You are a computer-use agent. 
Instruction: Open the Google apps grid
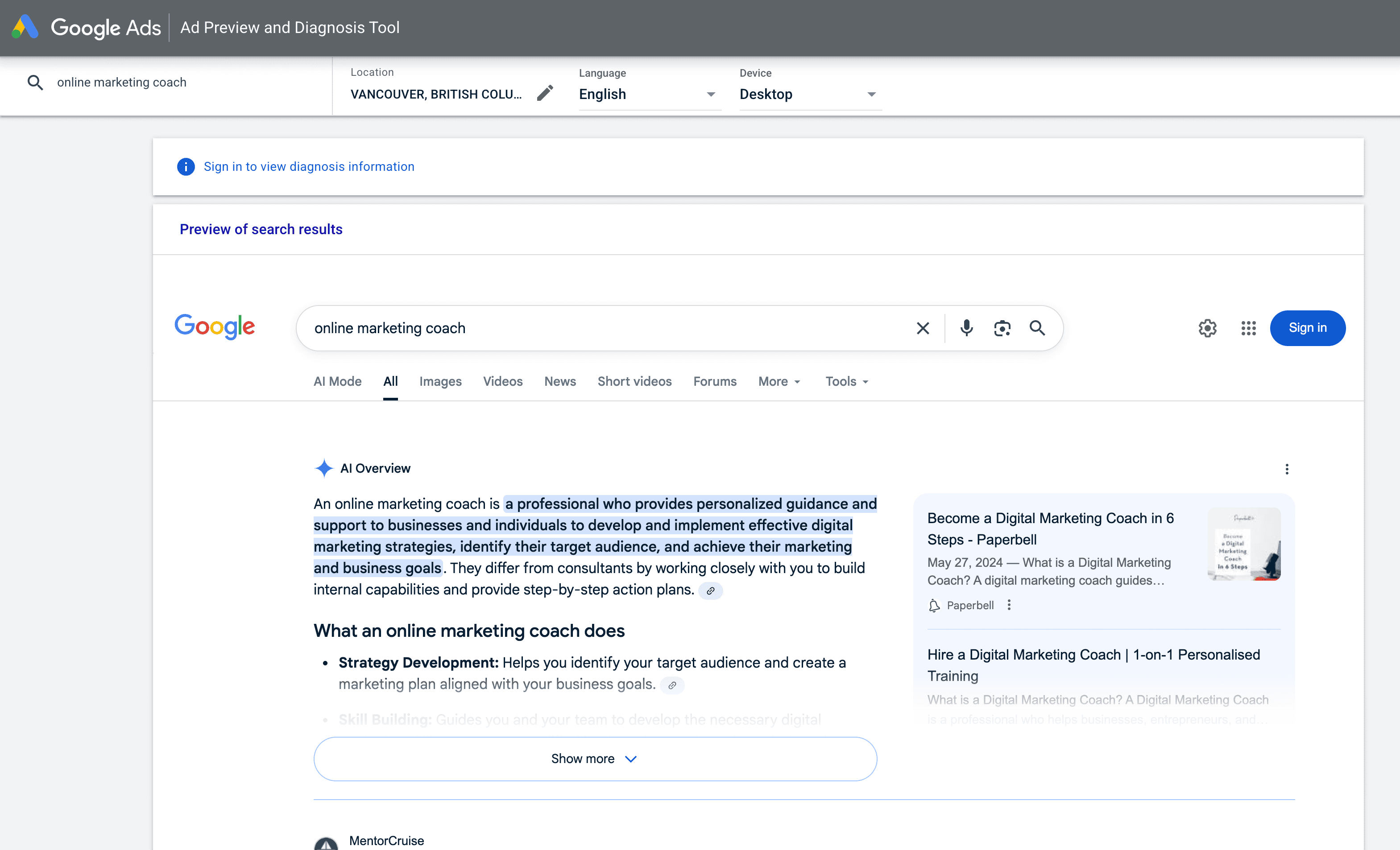pyautogui.click(x=1248, y=328)
